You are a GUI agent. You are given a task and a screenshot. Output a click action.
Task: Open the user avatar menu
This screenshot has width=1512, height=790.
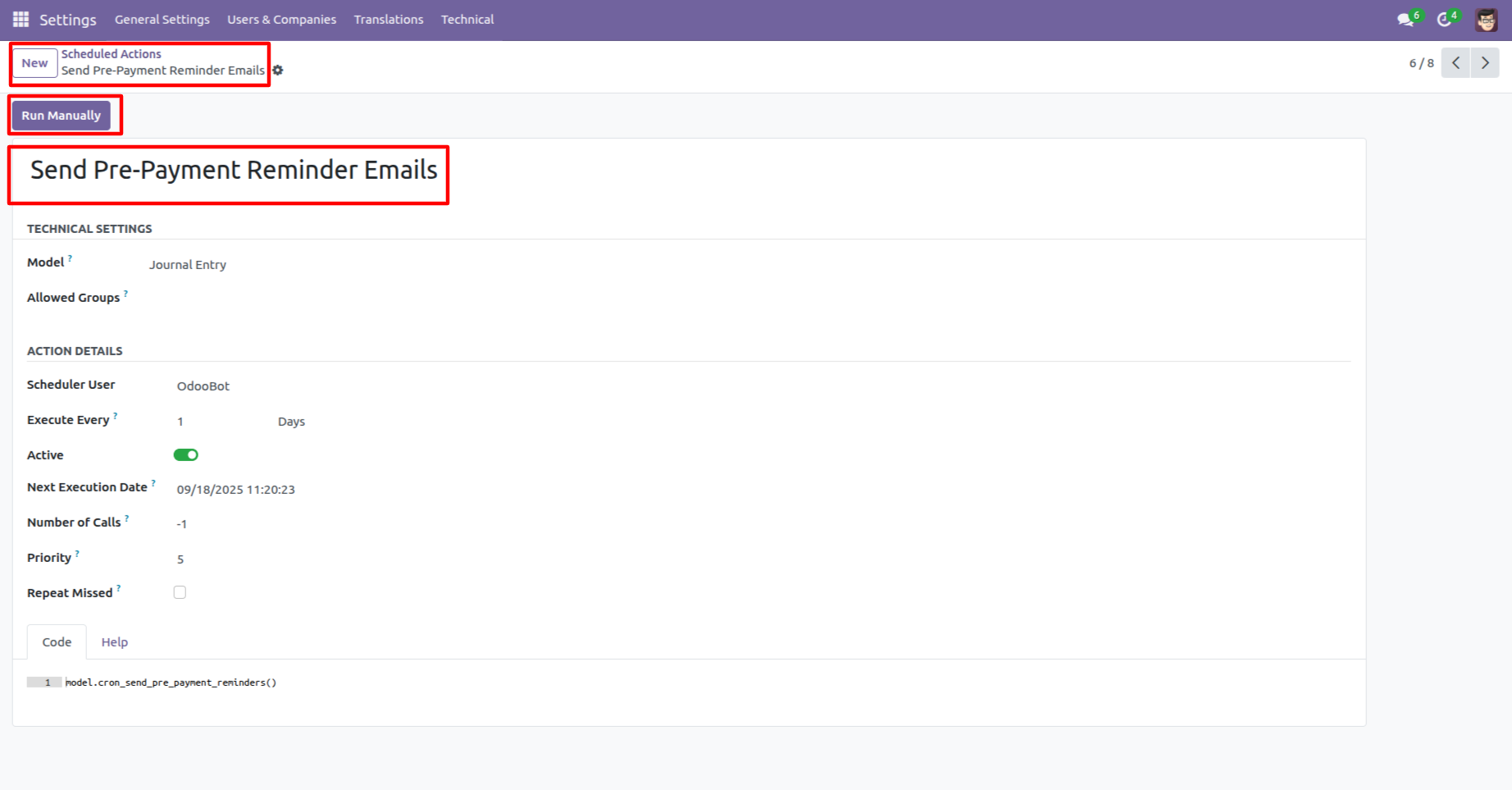point(1487,20)
